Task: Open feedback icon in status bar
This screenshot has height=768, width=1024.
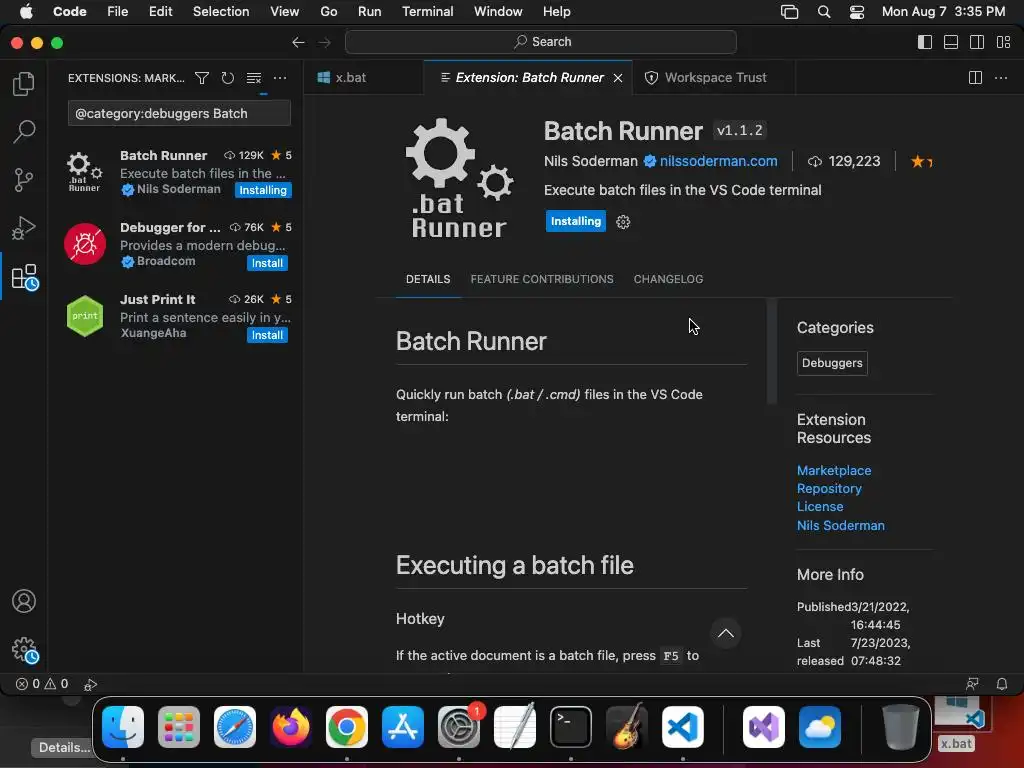Action: pos(972,684)
